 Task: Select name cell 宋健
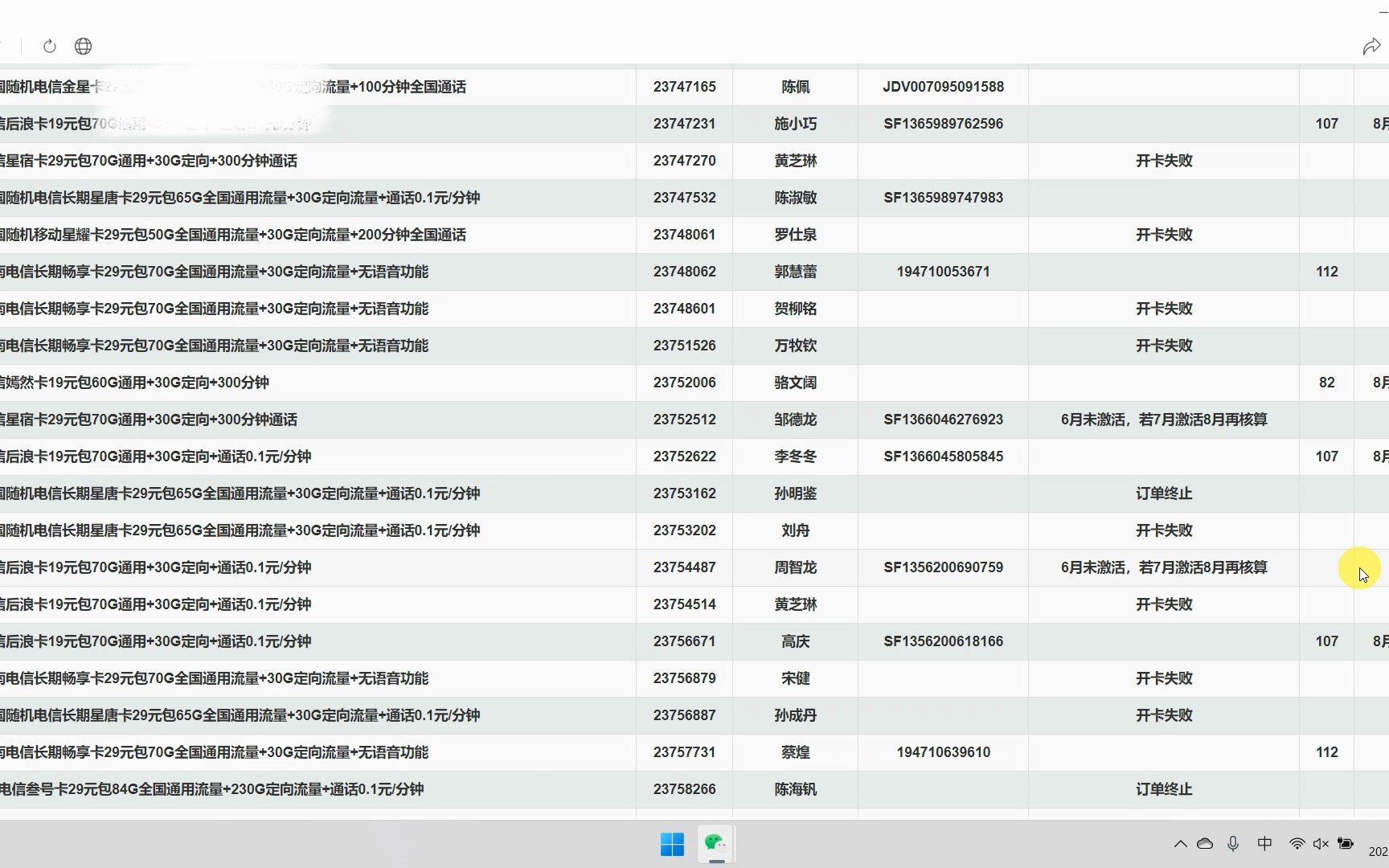[796, 678]
